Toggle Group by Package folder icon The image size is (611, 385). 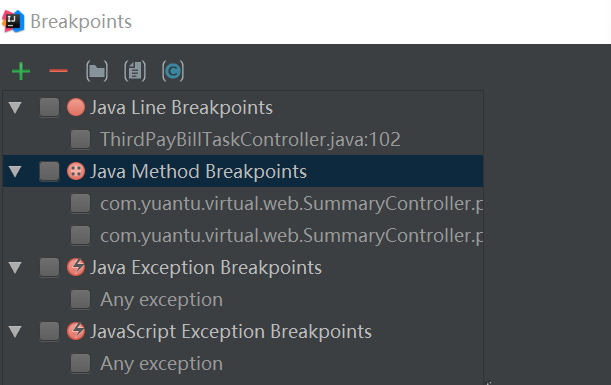(97, 71)
